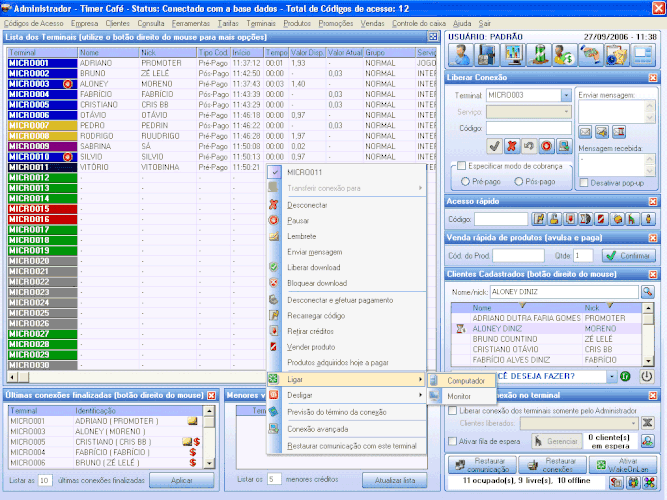
Task: Click the green cylinder icon in the top toolbar
Action: (x=539, y=55)
